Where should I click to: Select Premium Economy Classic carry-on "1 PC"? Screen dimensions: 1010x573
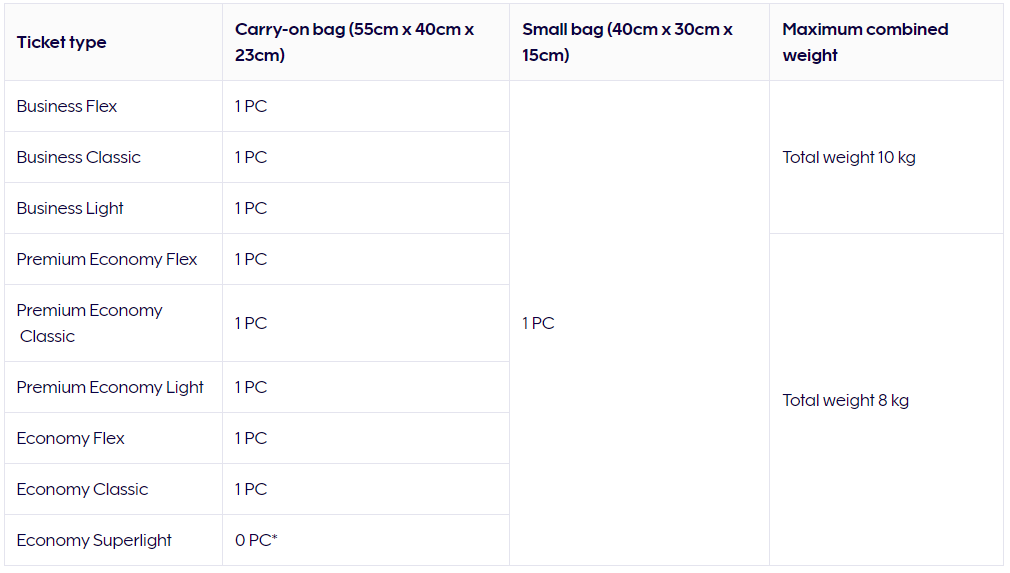[x=251, y=324]
